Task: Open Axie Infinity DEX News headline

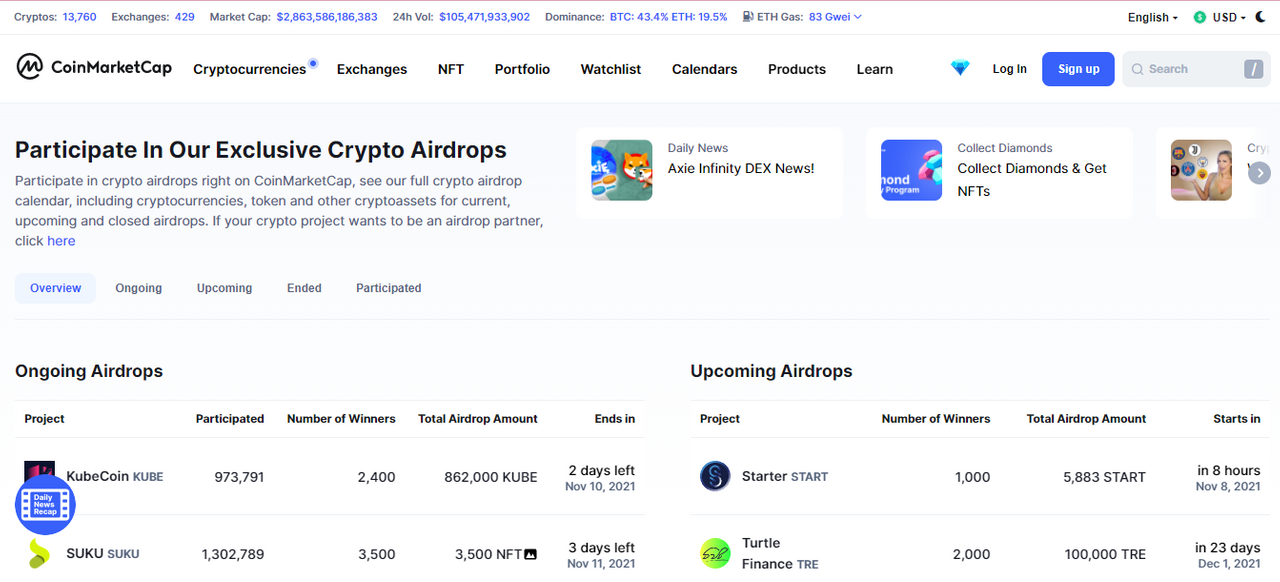Action: point(741,168)
